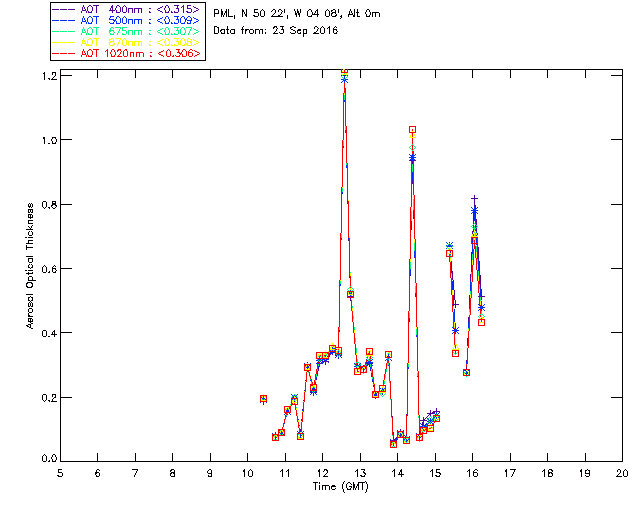Click the x-axis tick label '5'
This screenshot has height=512, width=640.
(60, 473)
